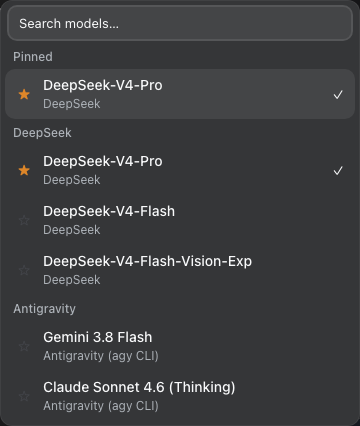
Task: Toggle the orange star beside DeepSeek-V4-Pro under the DeepSeek group
Action: click(x=24, y=170)
